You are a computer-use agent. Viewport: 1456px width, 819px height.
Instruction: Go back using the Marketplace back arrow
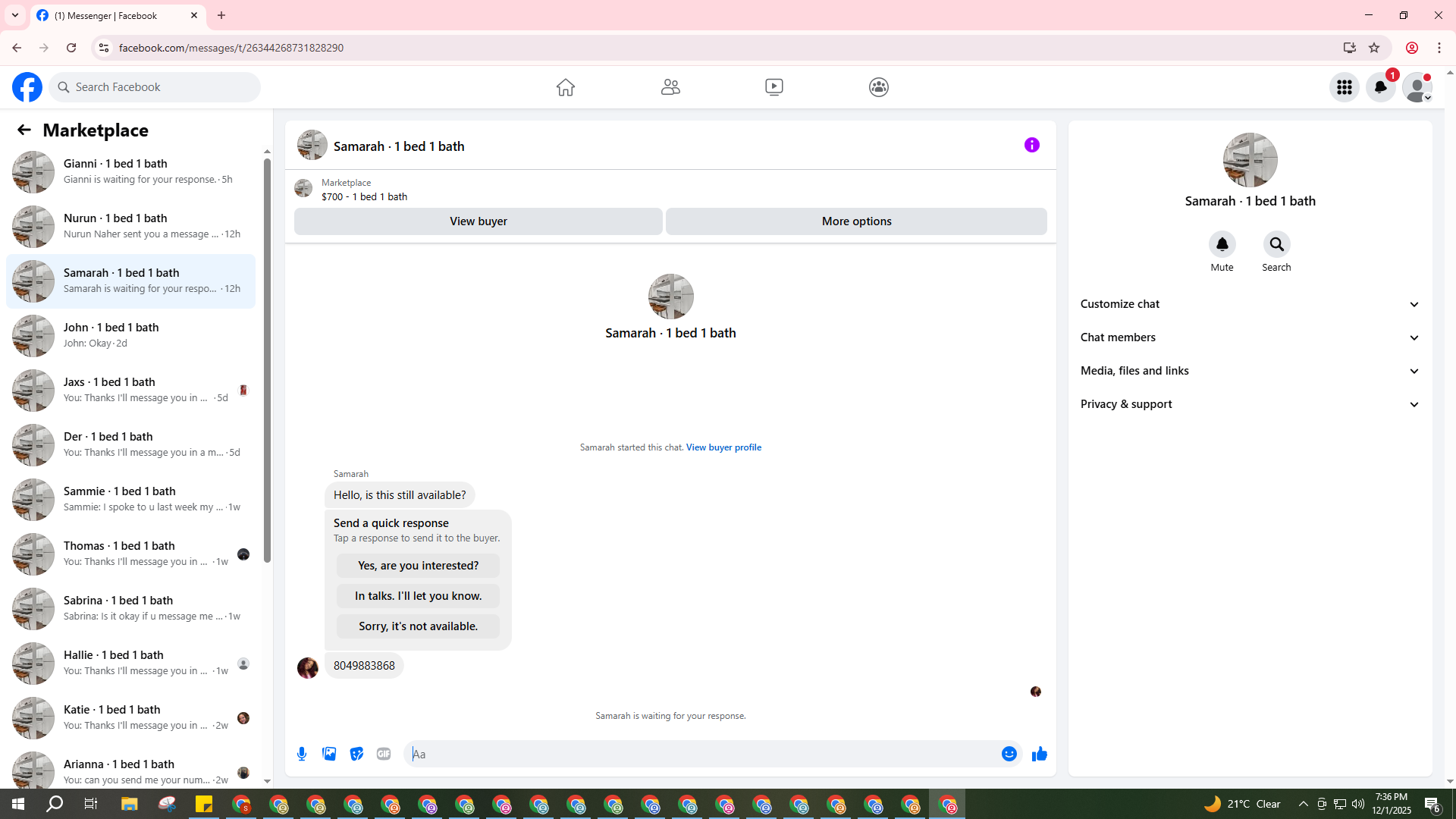[x=24, y=130]
